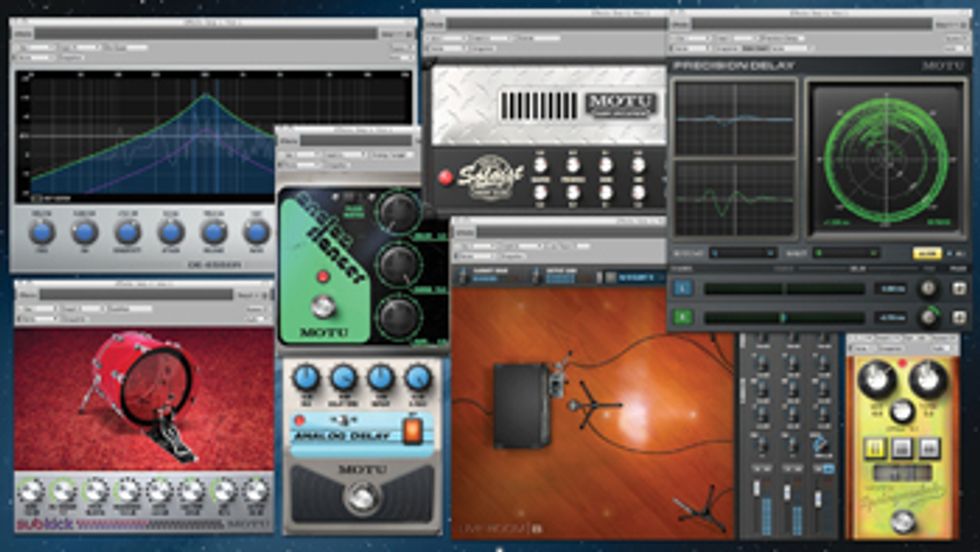Click the Effects label in the De-Esser window header

point(23,33)
